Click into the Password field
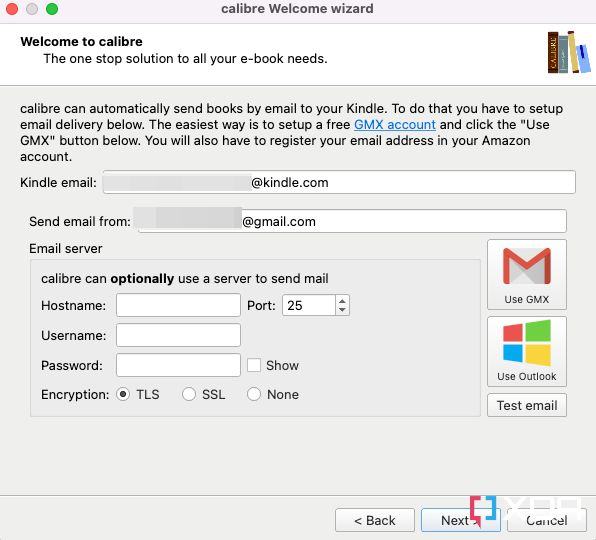The width and height of the screenshot is (596, 540). coord(178,365)
